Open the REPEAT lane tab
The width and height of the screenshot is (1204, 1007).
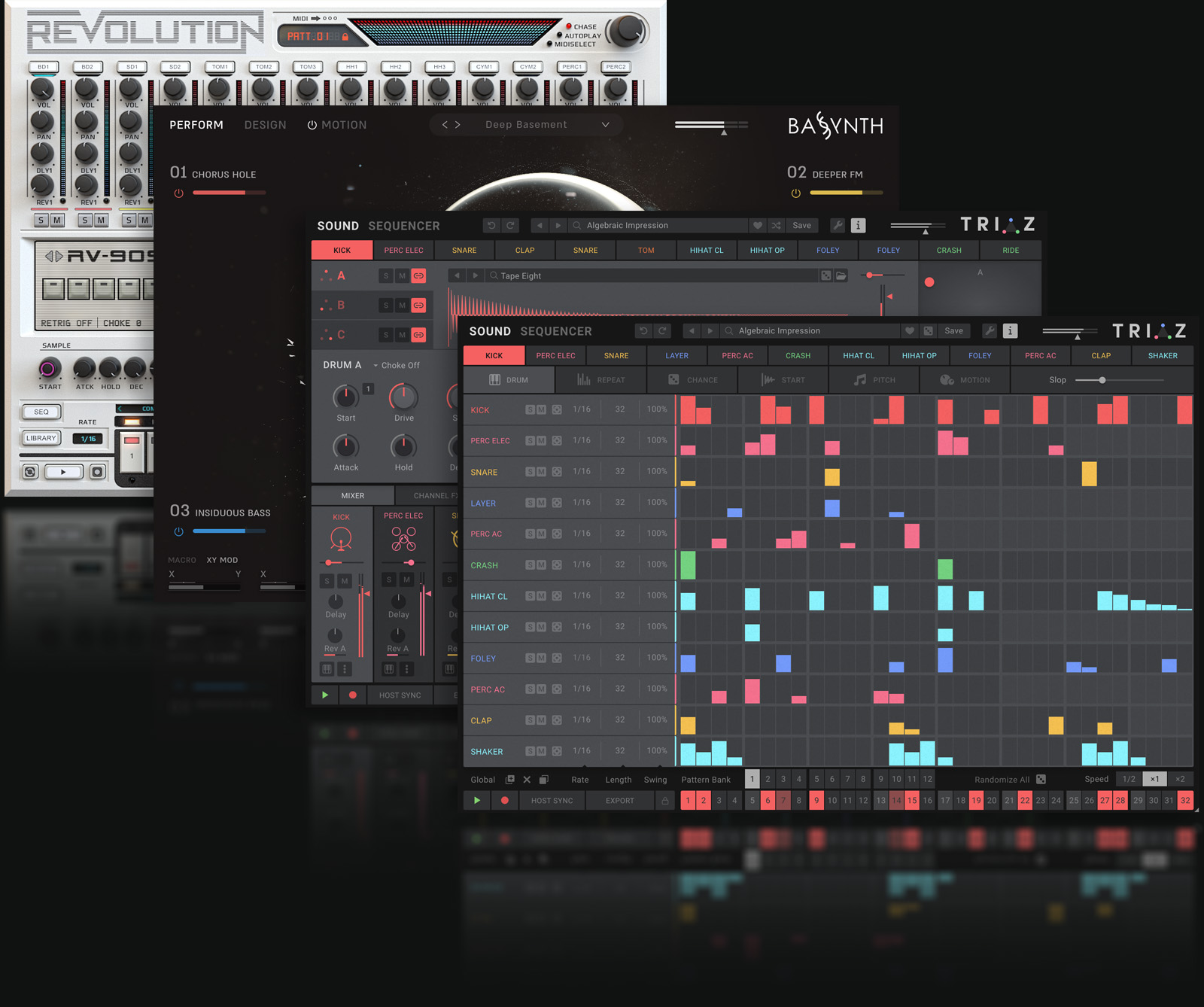coord(600,380)
